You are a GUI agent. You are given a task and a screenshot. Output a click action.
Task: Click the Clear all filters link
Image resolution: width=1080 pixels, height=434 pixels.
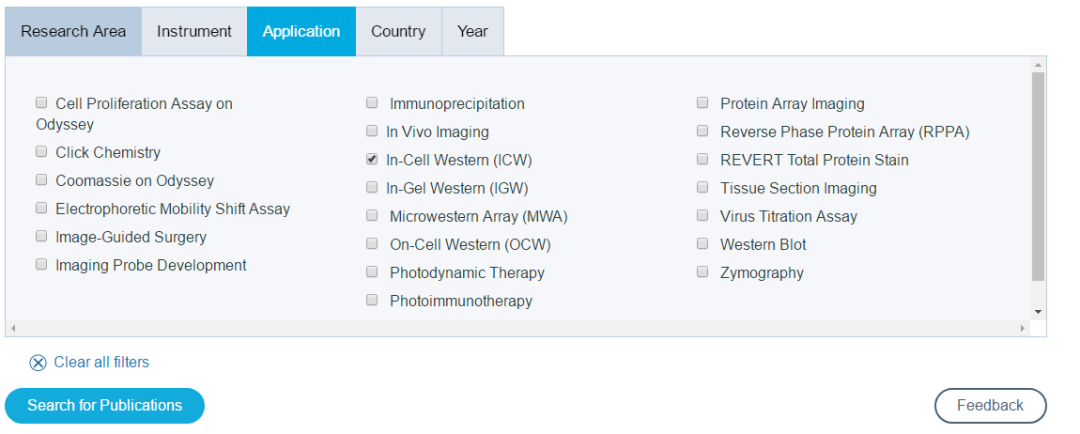(101, 362)
